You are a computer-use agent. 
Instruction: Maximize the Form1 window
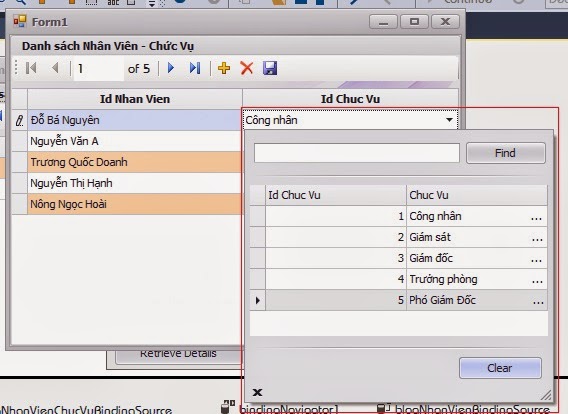point(414,22)
